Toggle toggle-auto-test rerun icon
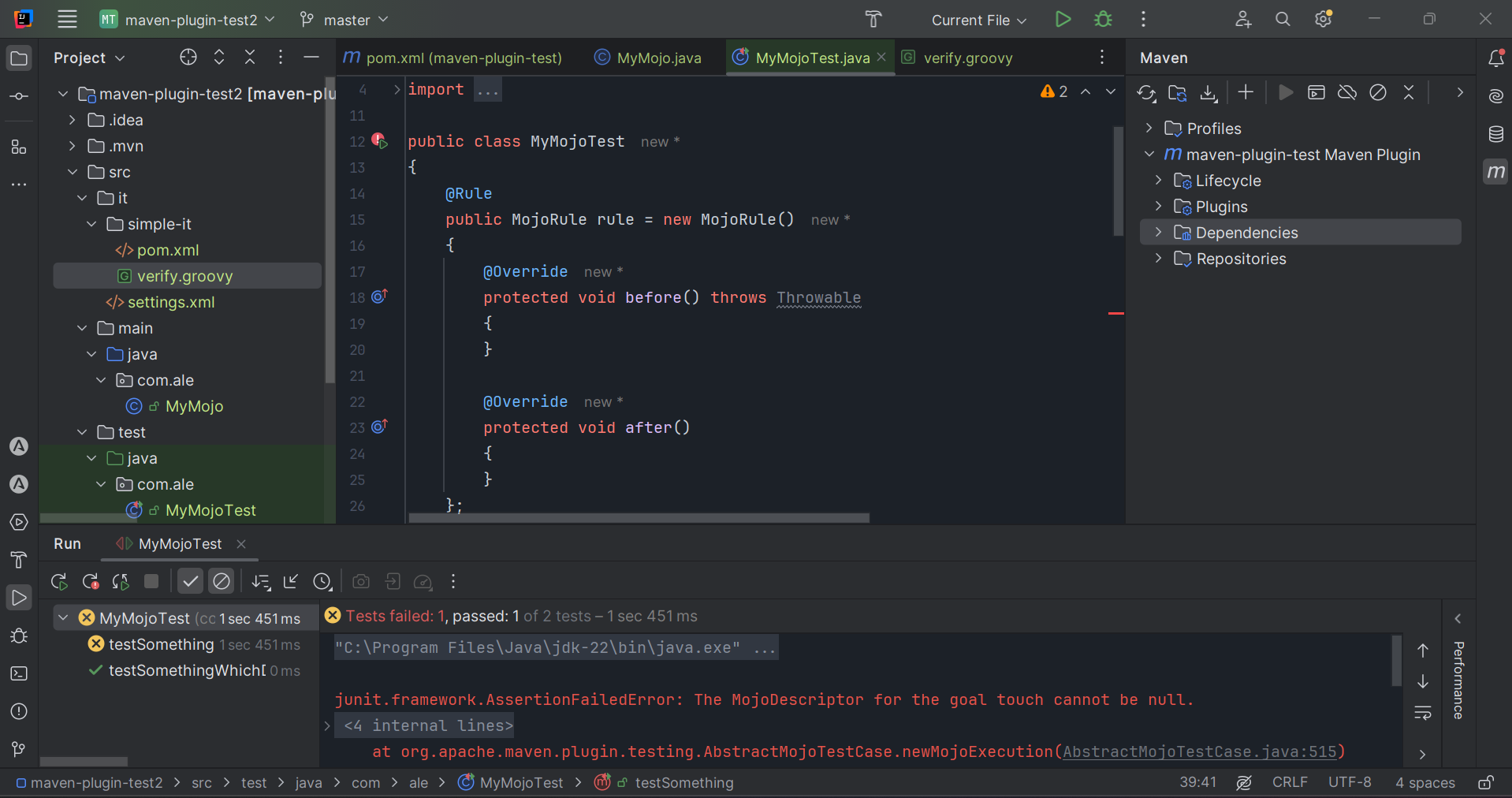1512x798 pixels. coord(121,582)
